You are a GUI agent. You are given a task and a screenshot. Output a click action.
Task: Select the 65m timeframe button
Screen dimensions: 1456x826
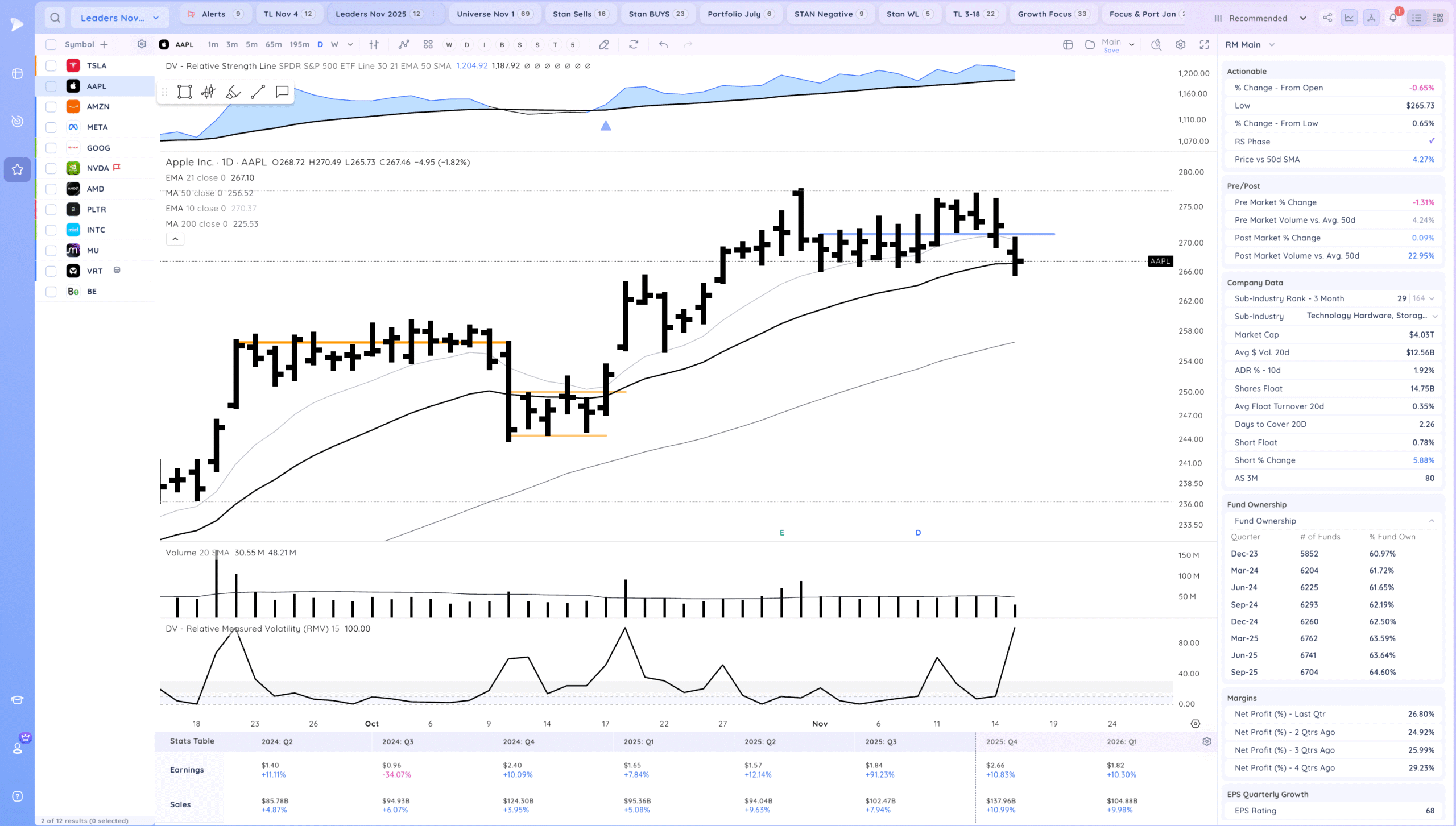(274, 44)
